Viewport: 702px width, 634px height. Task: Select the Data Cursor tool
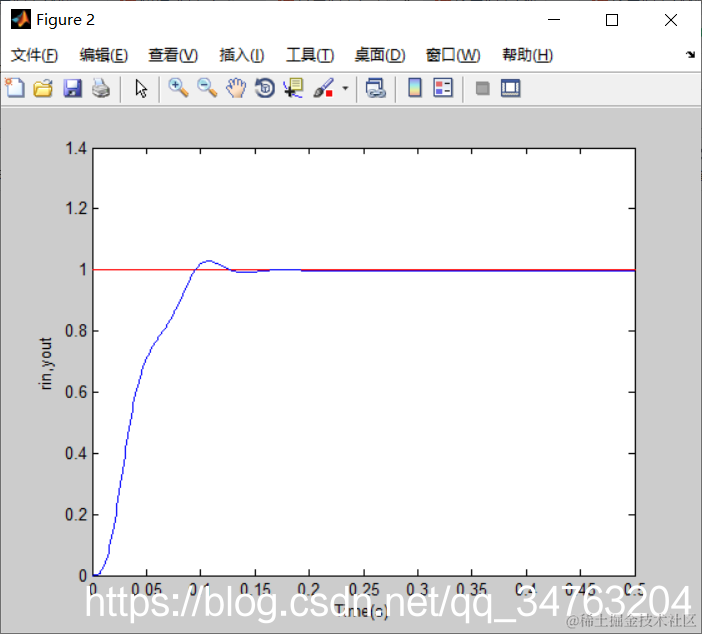click(293, 88)
